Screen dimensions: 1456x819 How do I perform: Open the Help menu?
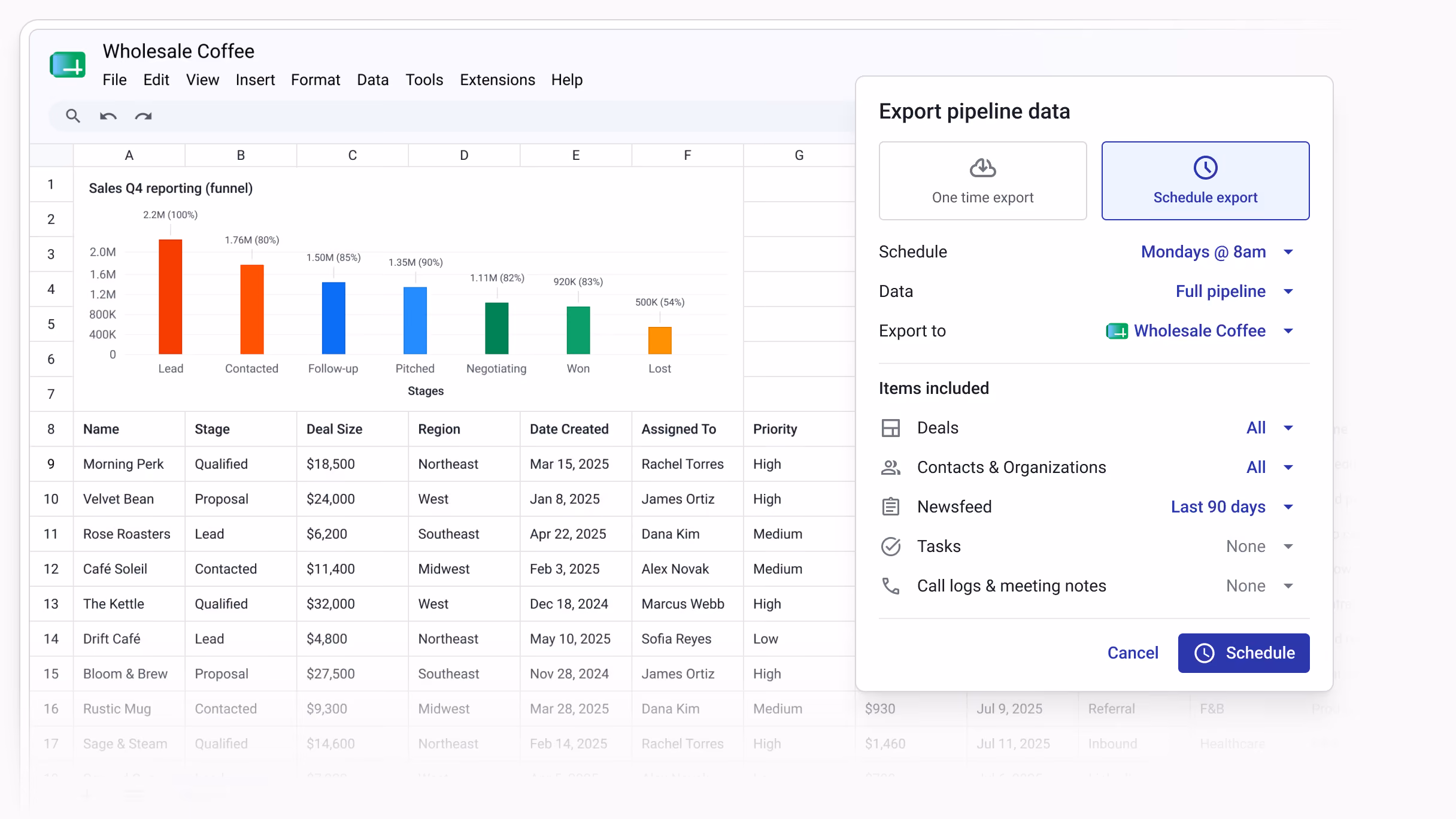(567, 80)
